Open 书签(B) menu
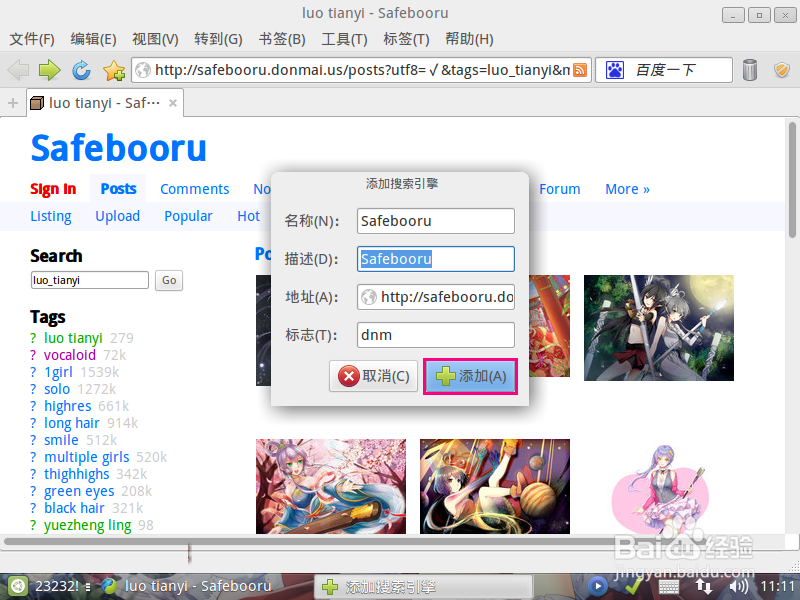This screenshot has width=800, height=600. pos(282,39)
